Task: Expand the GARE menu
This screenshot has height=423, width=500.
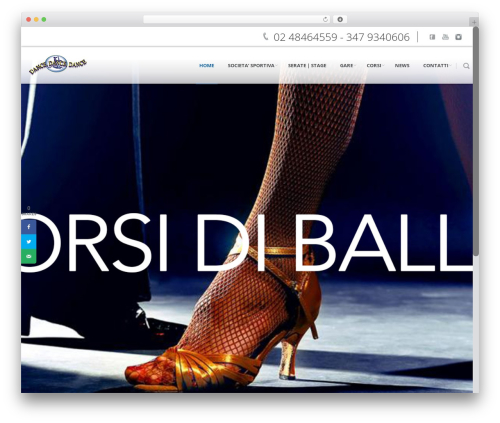Action: [x=347, y=66]
